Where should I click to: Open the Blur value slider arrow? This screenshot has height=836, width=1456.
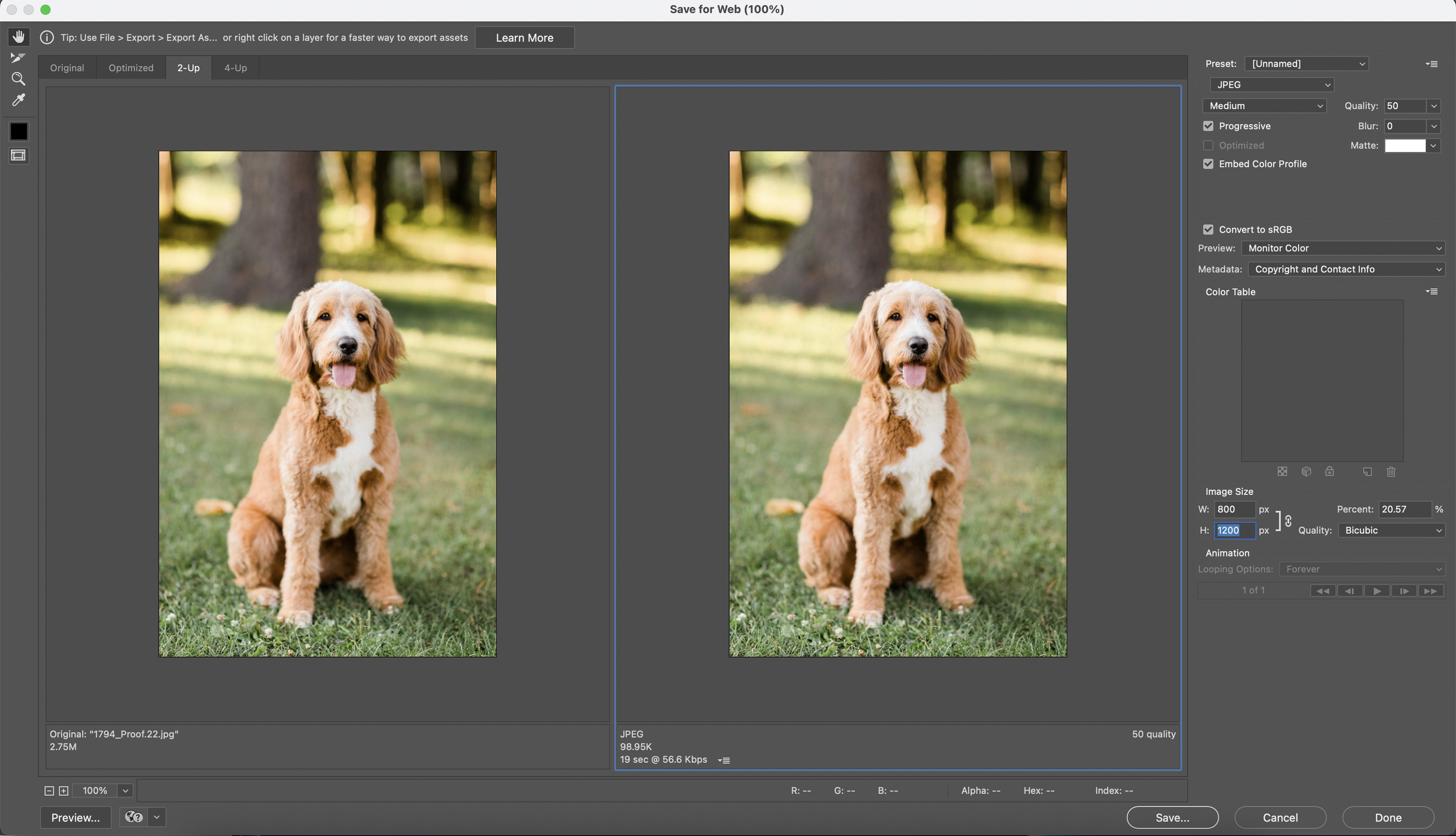[1434, 126]
